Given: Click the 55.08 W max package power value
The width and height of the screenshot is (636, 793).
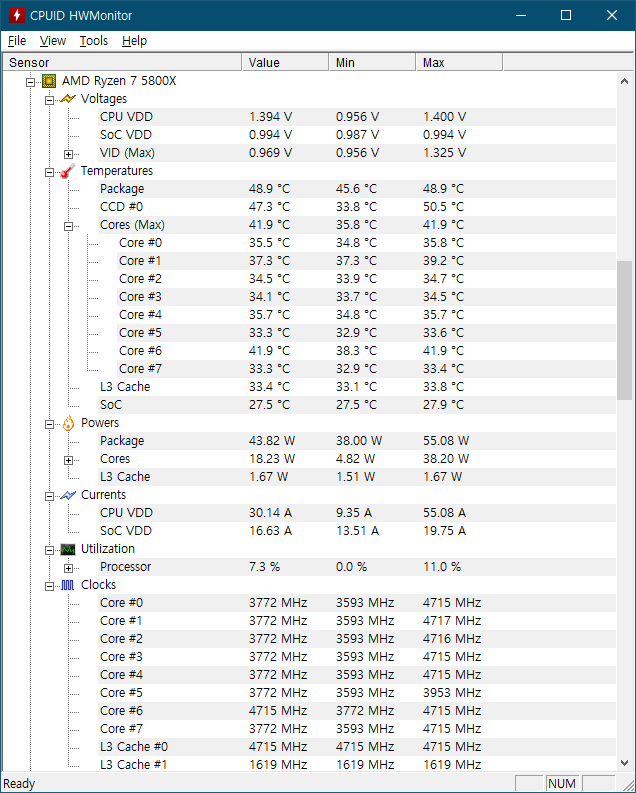Looking at the screenshot, I should tap(446, 441).
